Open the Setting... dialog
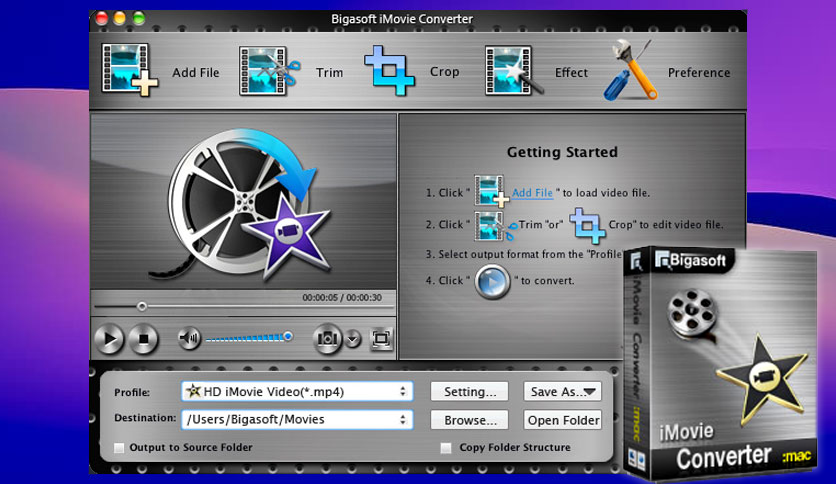The height and width of the screenshot is (484, 836). 469,392
